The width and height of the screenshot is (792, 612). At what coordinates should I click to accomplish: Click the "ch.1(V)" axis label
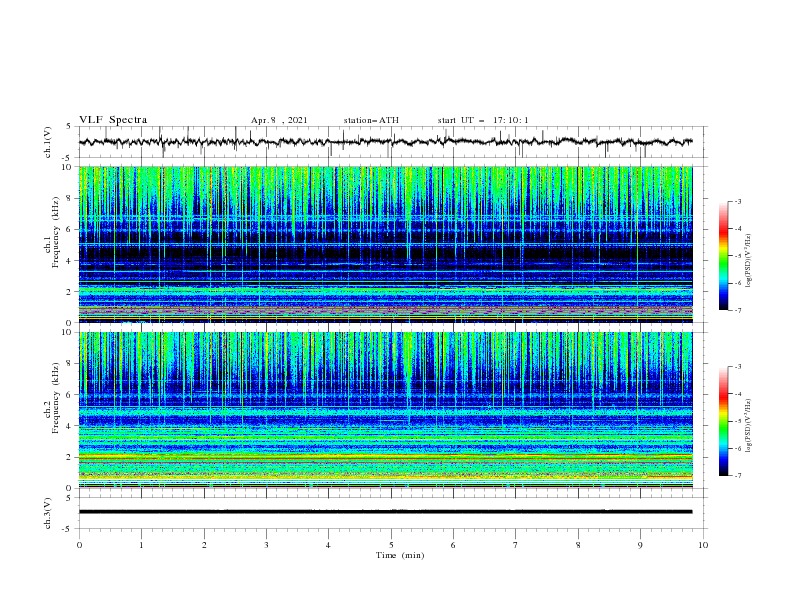tap(48, 142)
